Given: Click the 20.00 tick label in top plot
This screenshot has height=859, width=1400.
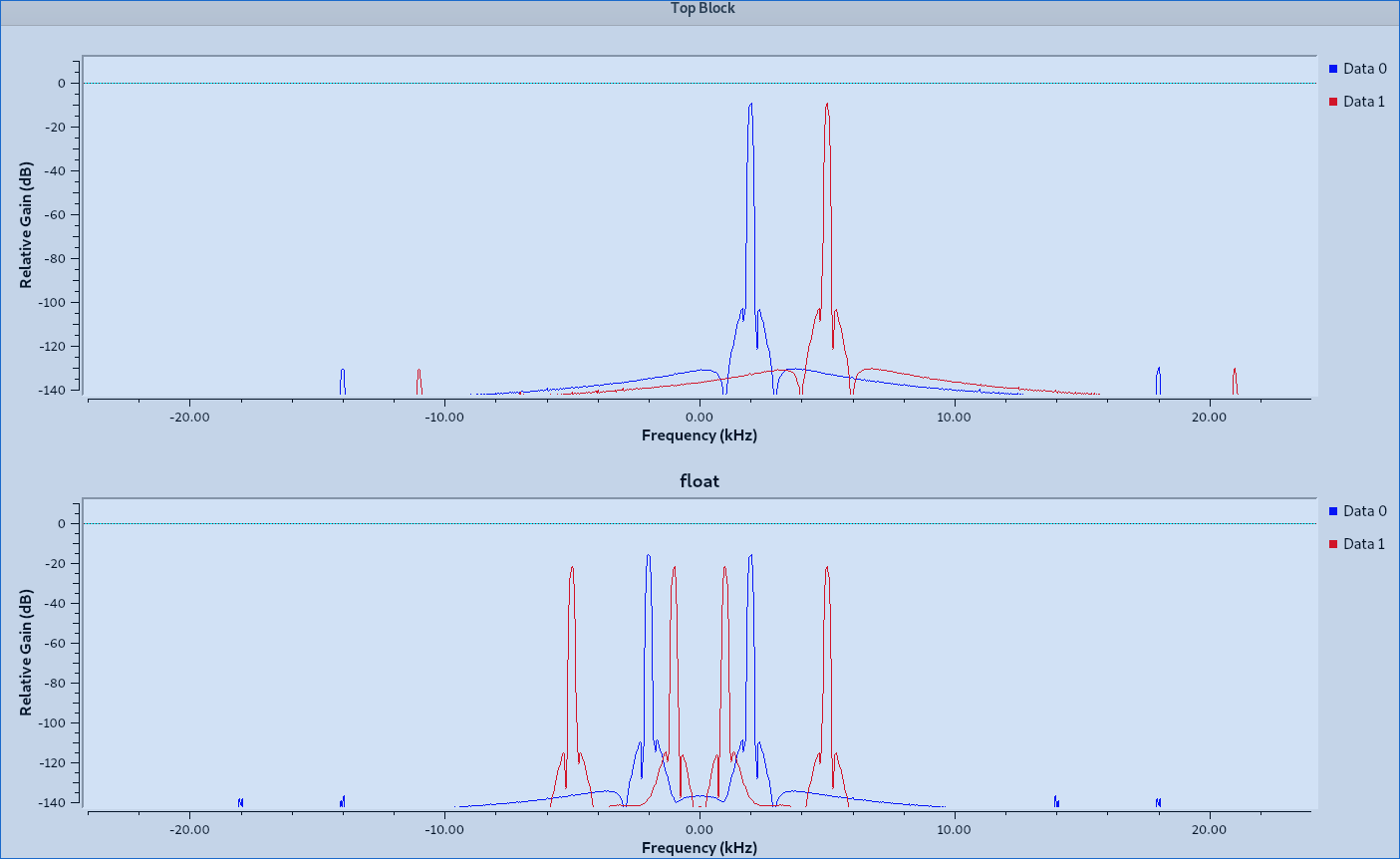Looking at the screenshot, I should 1210,418.
